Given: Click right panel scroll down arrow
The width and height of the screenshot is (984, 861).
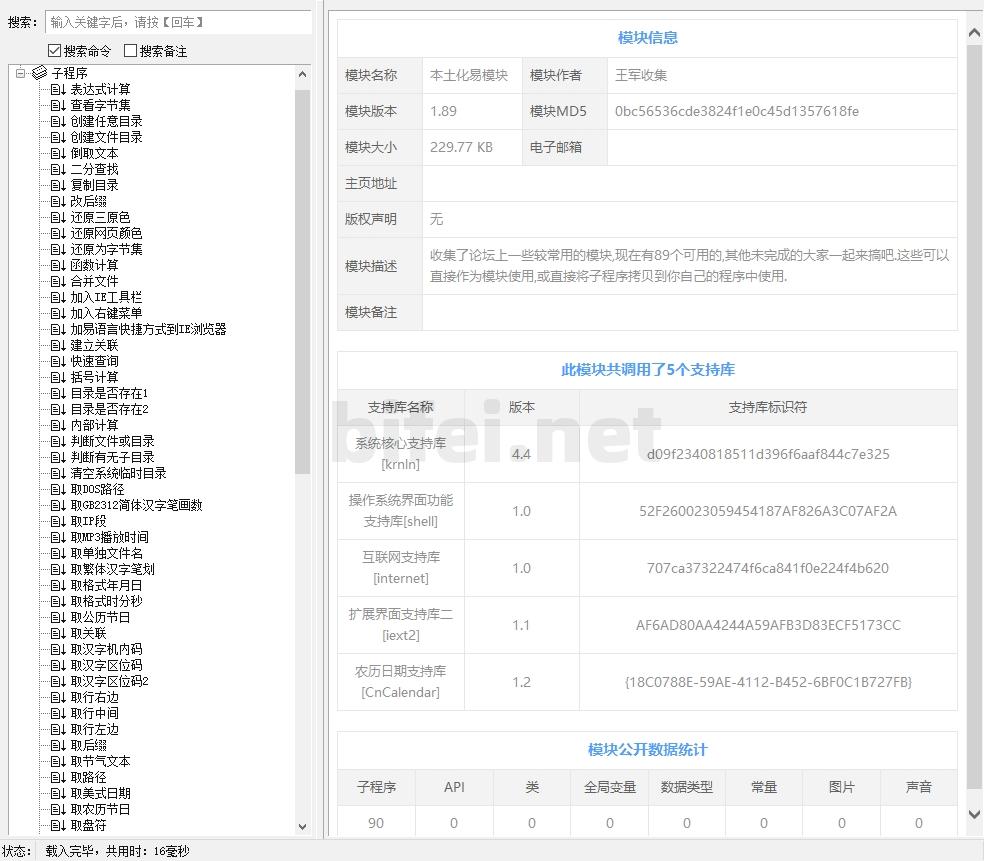Looking at the screenshot, I should point(973,815).
